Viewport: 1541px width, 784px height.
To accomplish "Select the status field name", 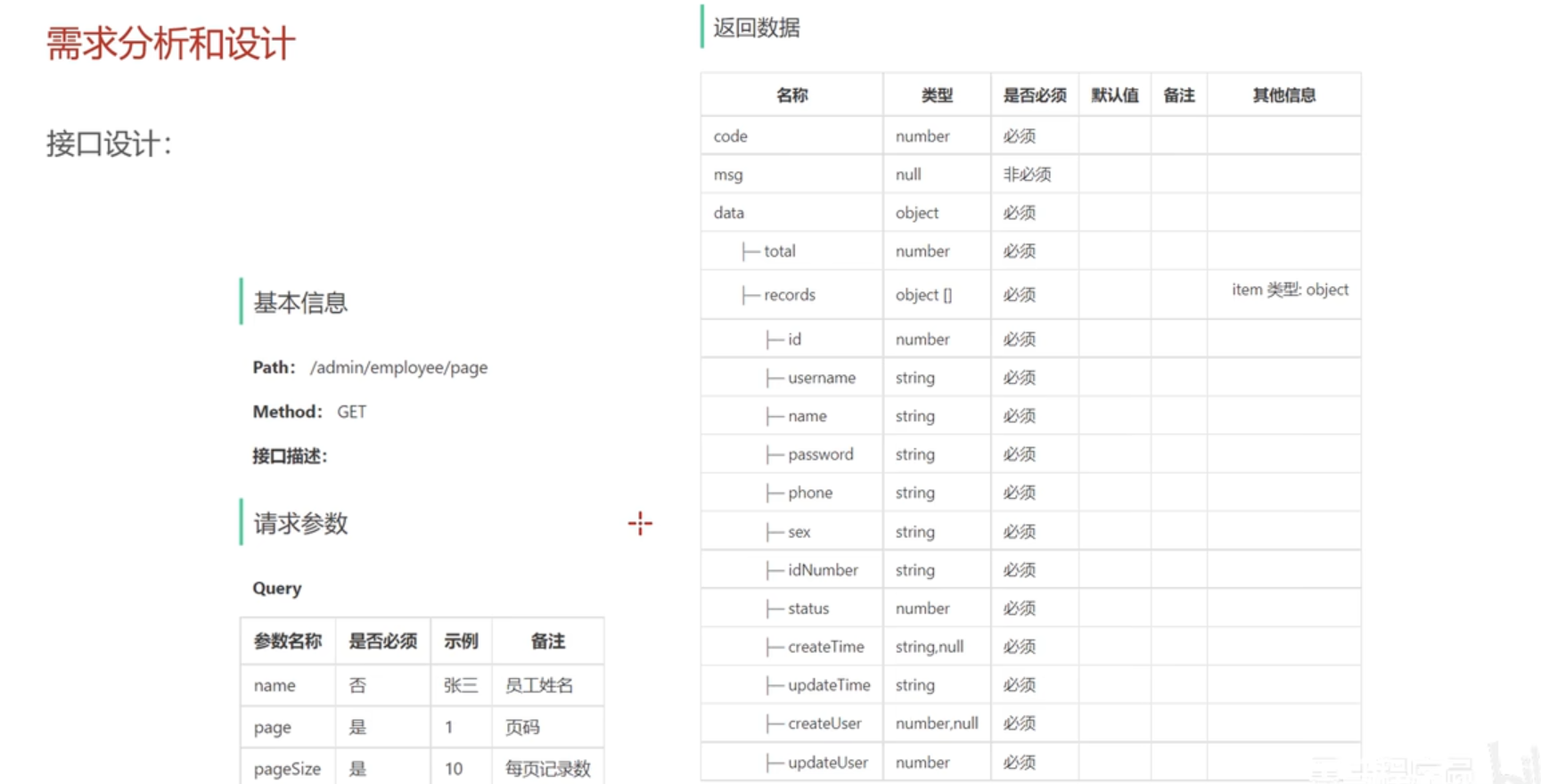I will 807,608.
